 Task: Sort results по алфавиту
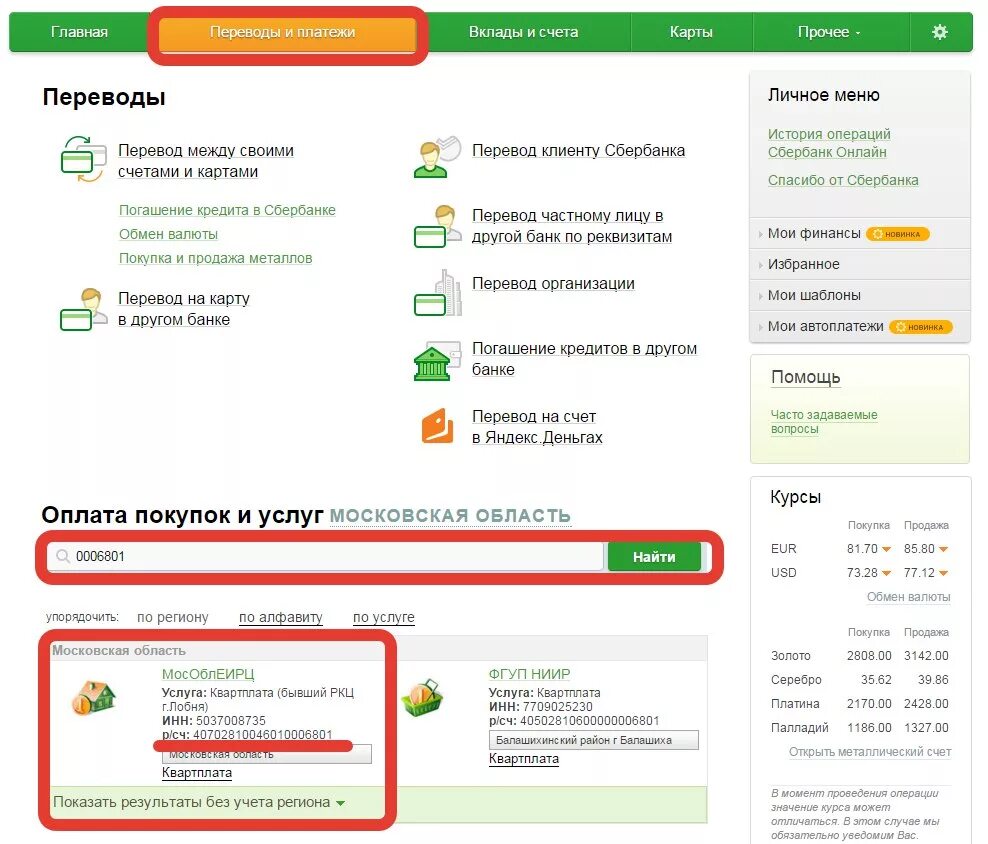280,617
